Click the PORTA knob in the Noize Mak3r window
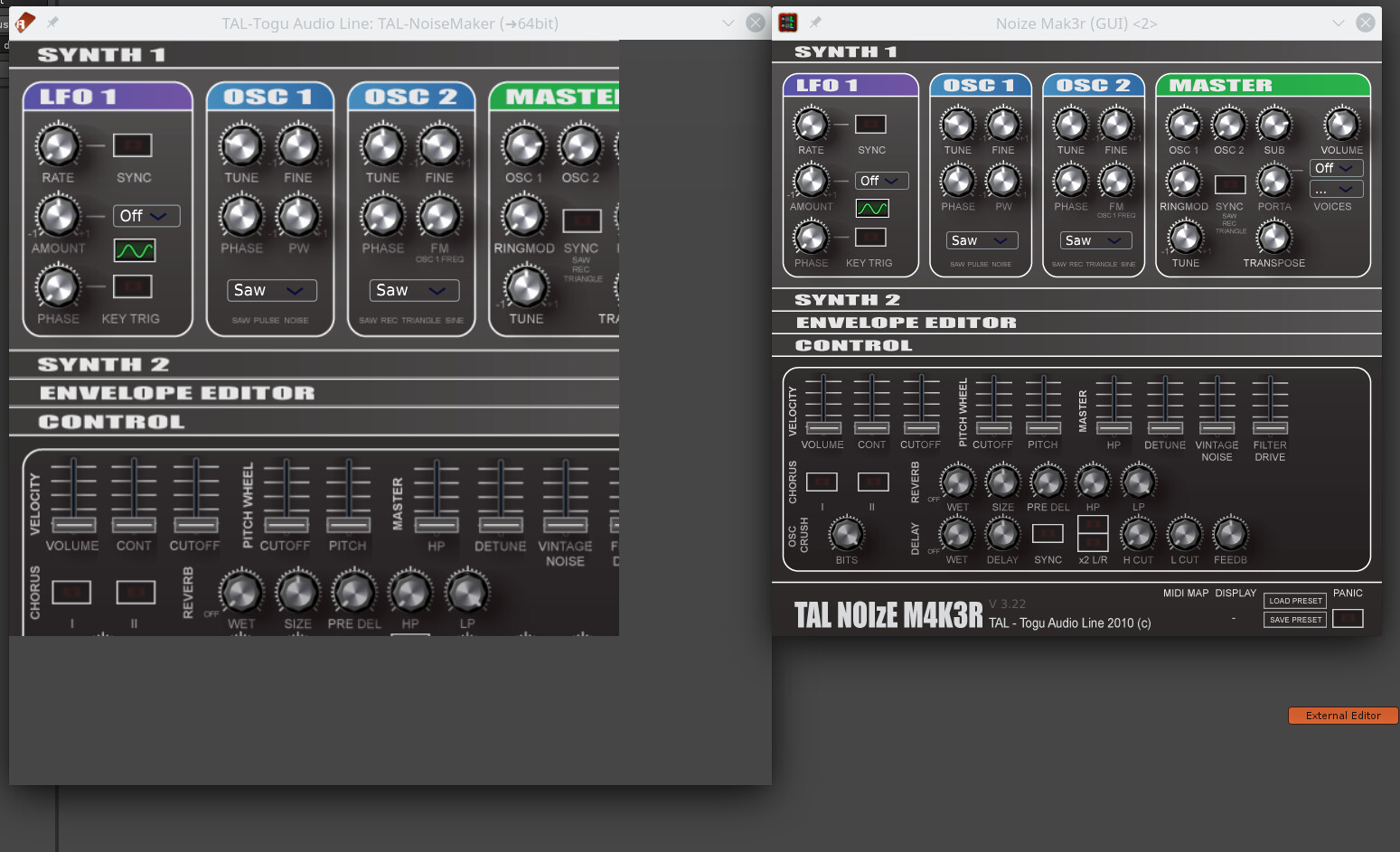 tap(1274, 181)
